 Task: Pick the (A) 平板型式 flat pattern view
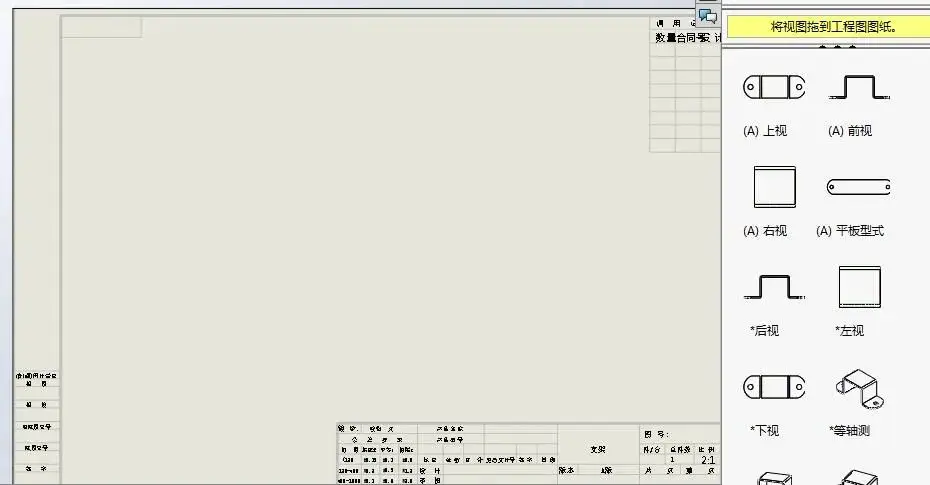pos(859,187)
